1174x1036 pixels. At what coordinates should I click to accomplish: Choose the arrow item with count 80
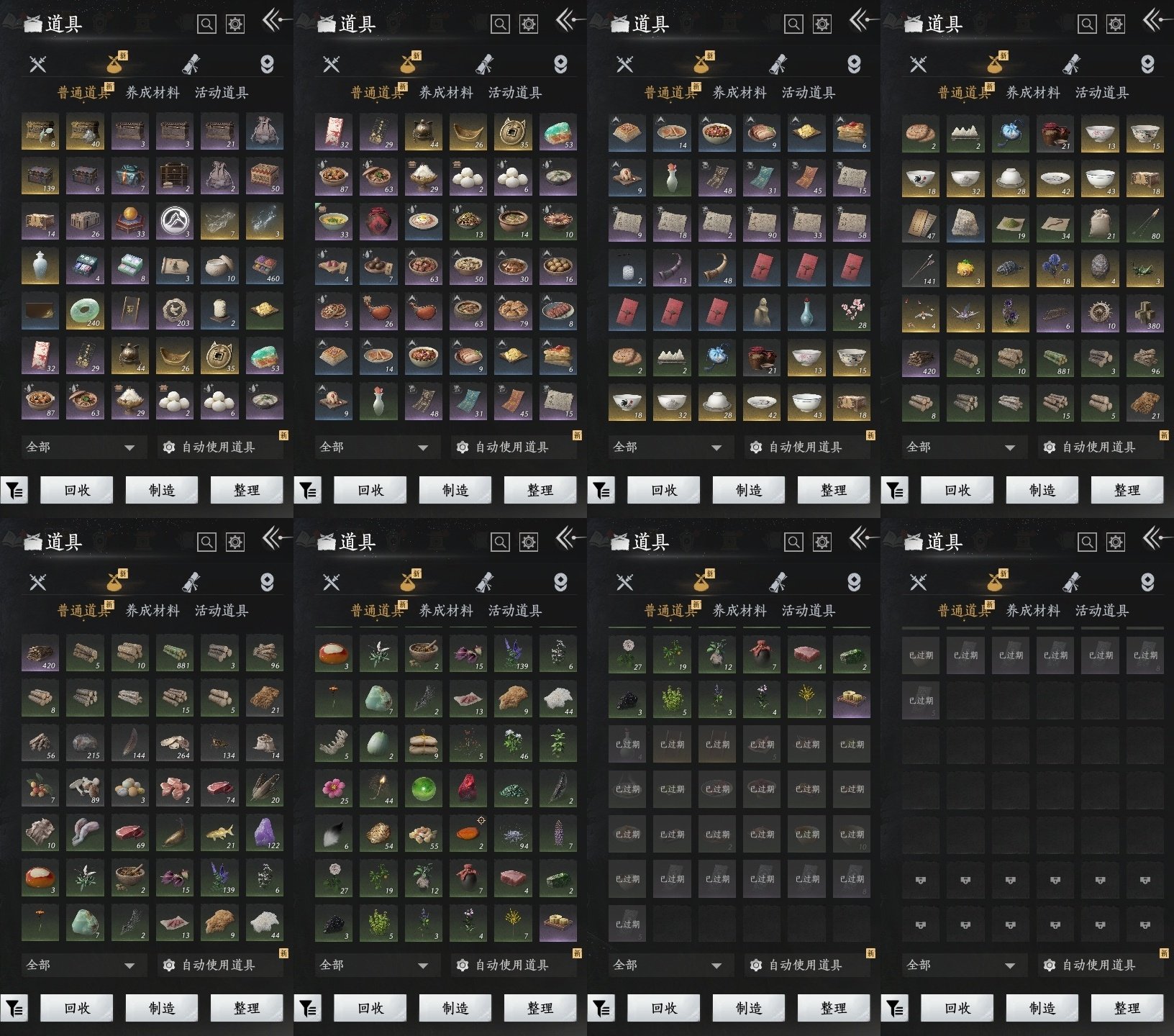coord(1145,222)
